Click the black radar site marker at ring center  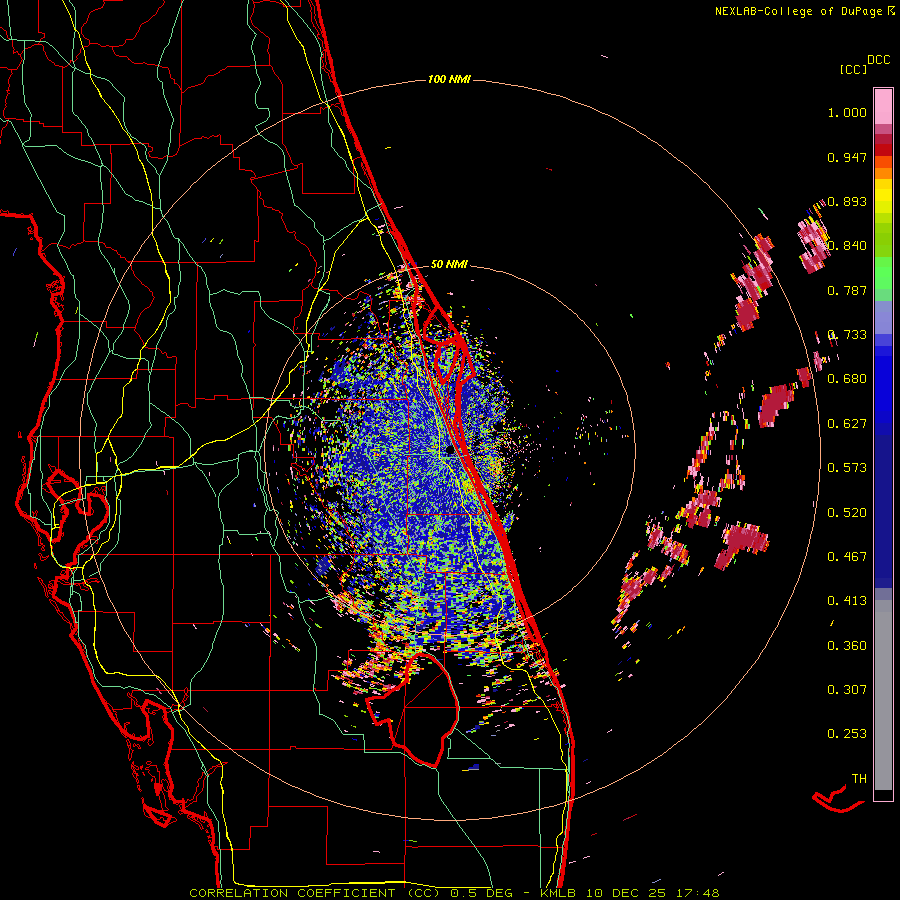(x=450, y=451)
